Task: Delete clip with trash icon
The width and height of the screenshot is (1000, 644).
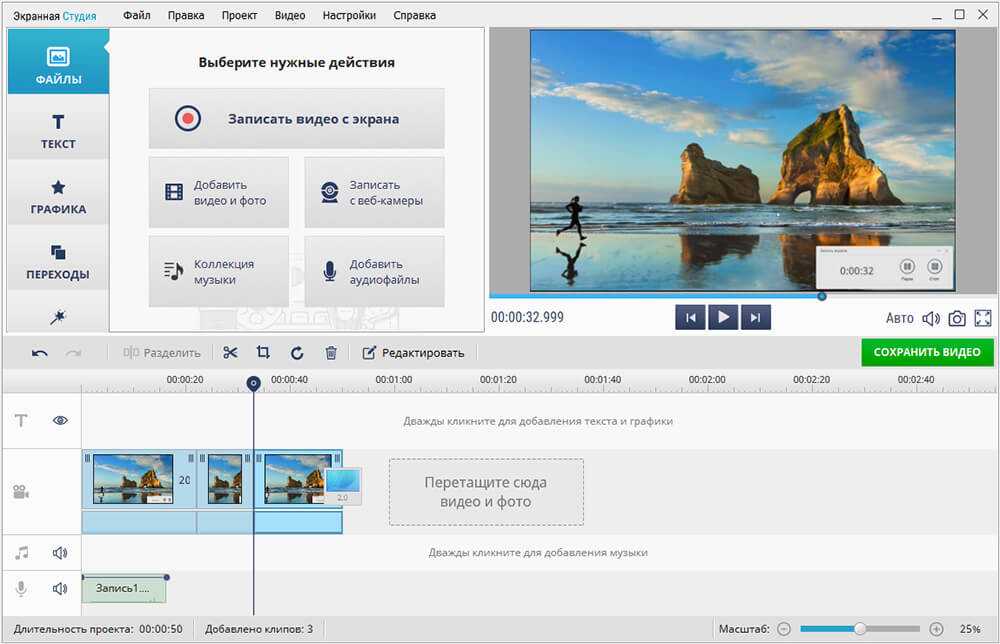Action: coord(331,352)
